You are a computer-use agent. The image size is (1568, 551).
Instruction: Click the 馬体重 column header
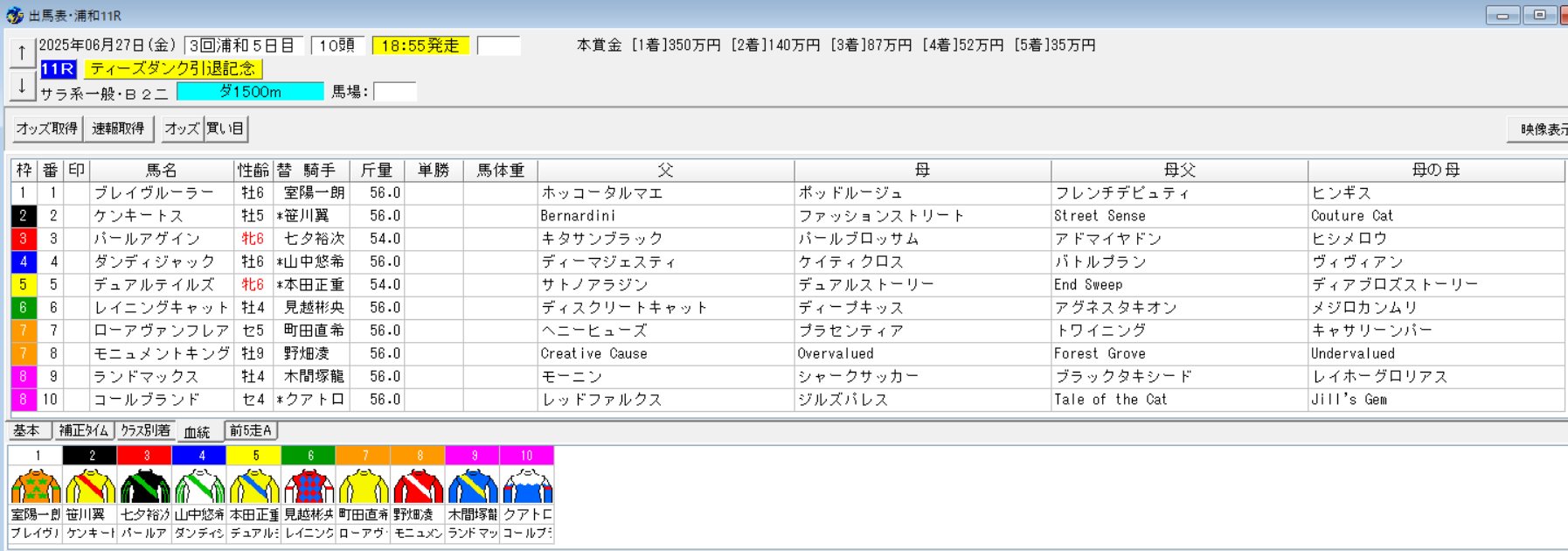click(501, 171)
